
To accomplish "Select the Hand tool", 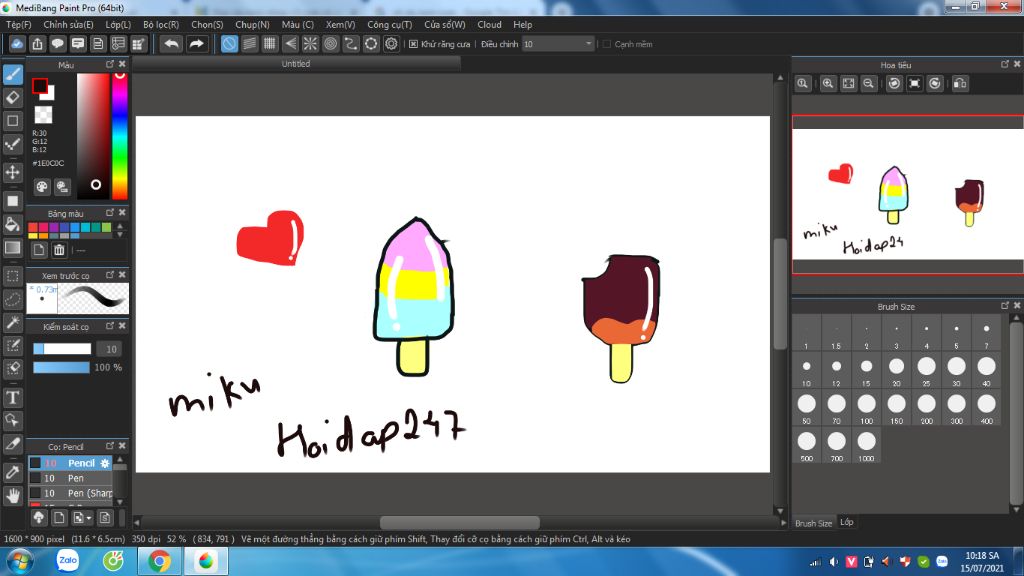I will pyautogui.click(x=12, y=496).
